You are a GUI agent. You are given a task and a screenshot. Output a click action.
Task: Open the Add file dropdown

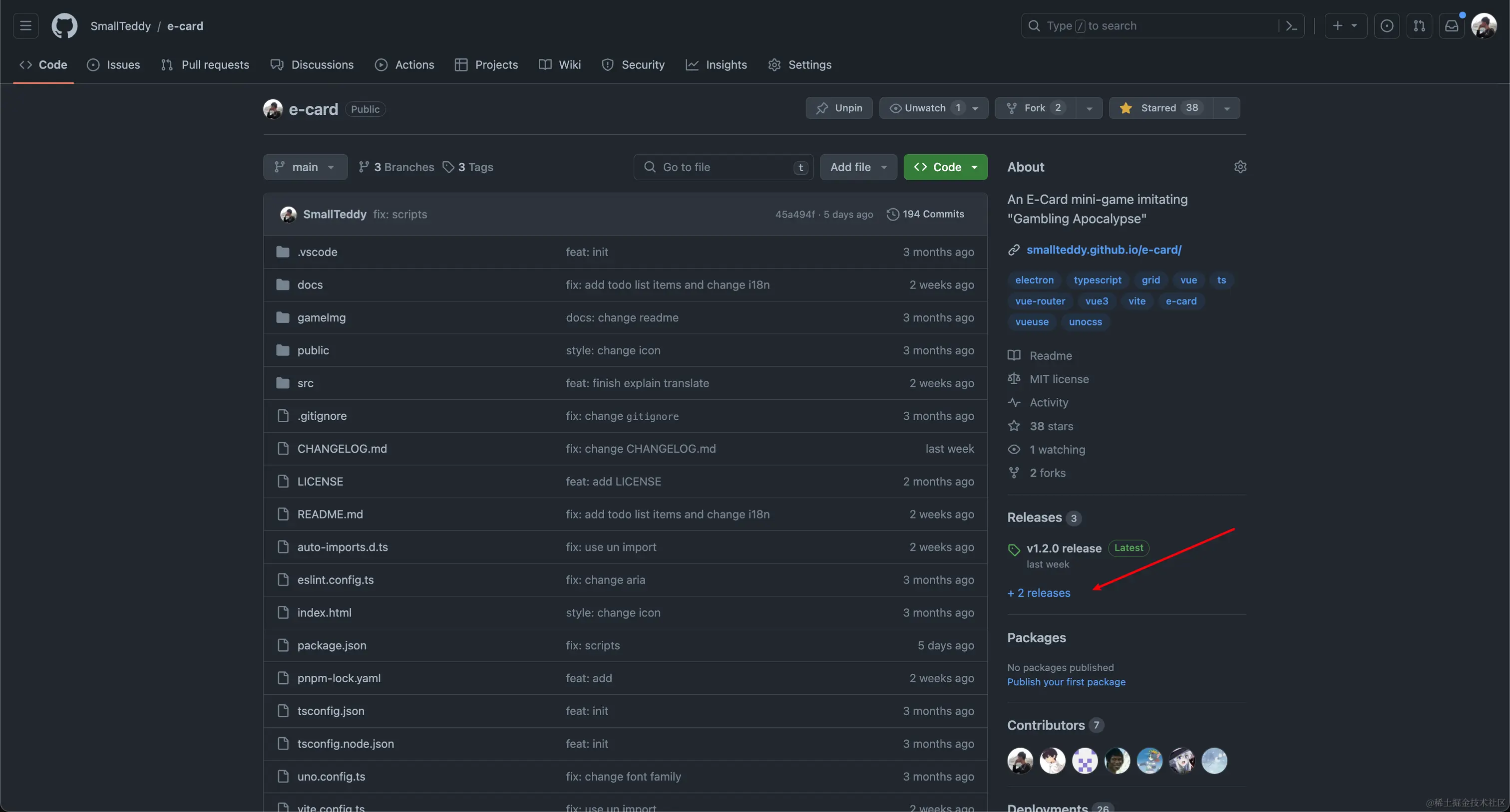coord(858,167)
